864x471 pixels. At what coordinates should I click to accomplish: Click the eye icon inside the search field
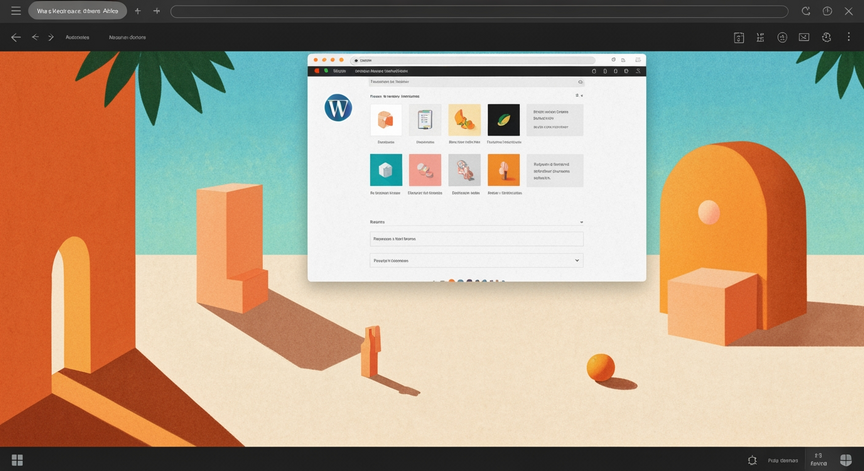(x=580, y=82)
